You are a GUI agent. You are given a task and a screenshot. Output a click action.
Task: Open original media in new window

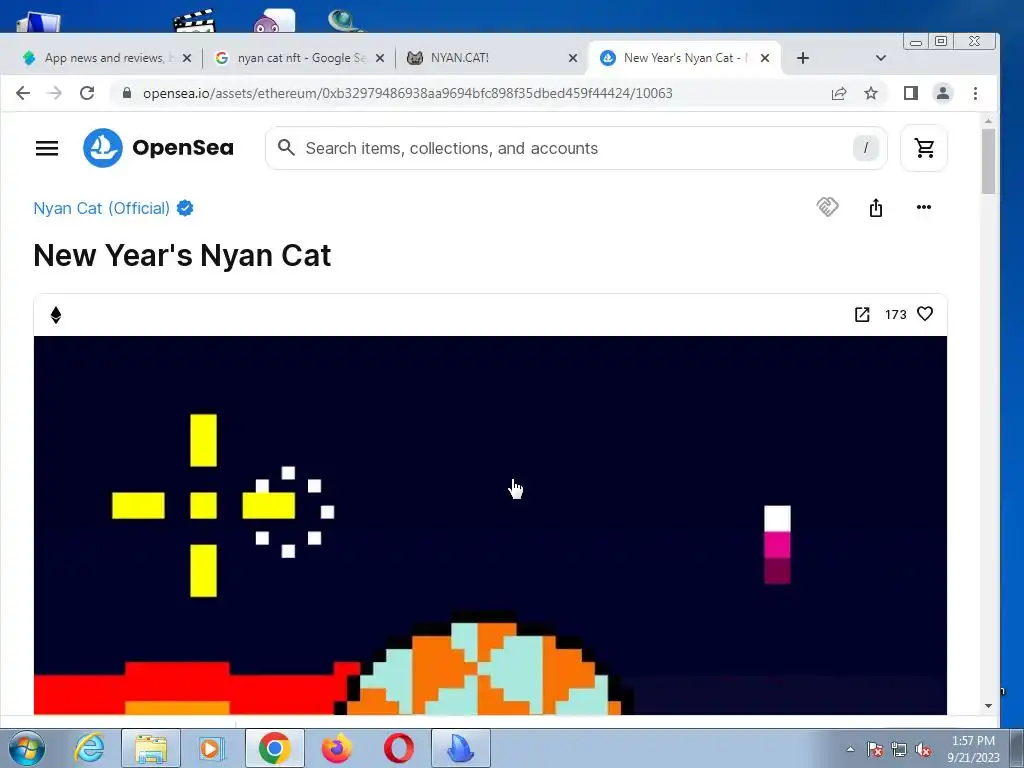click(x=862, y=315)
